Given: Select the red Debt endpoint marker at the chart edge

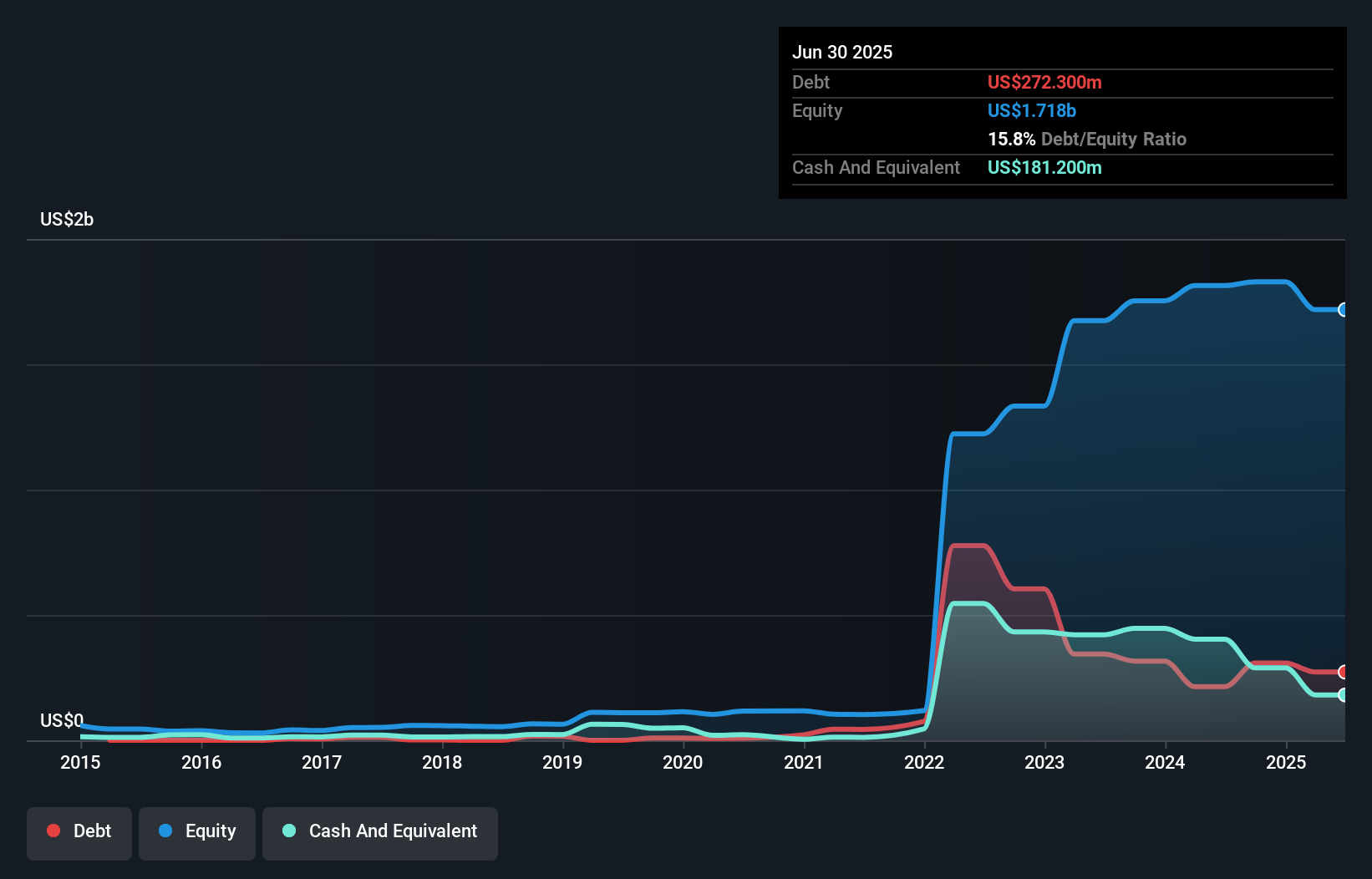Looking at the screenshot, I should point(1344,672).
